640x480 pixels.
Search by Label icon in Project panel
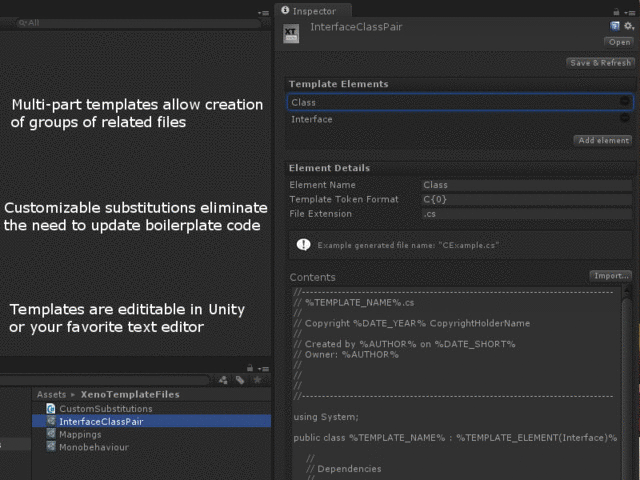tap(240, 379)
